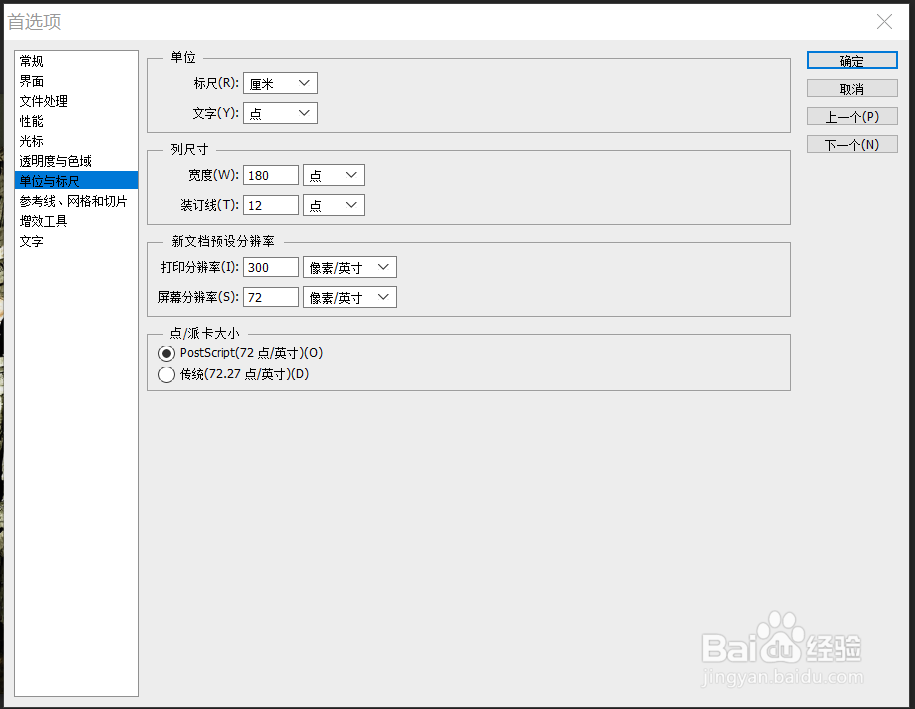The image size is (915, 709).
Task: Click the 屏幕分辨率 field showing 72
Action: (271, 297)
